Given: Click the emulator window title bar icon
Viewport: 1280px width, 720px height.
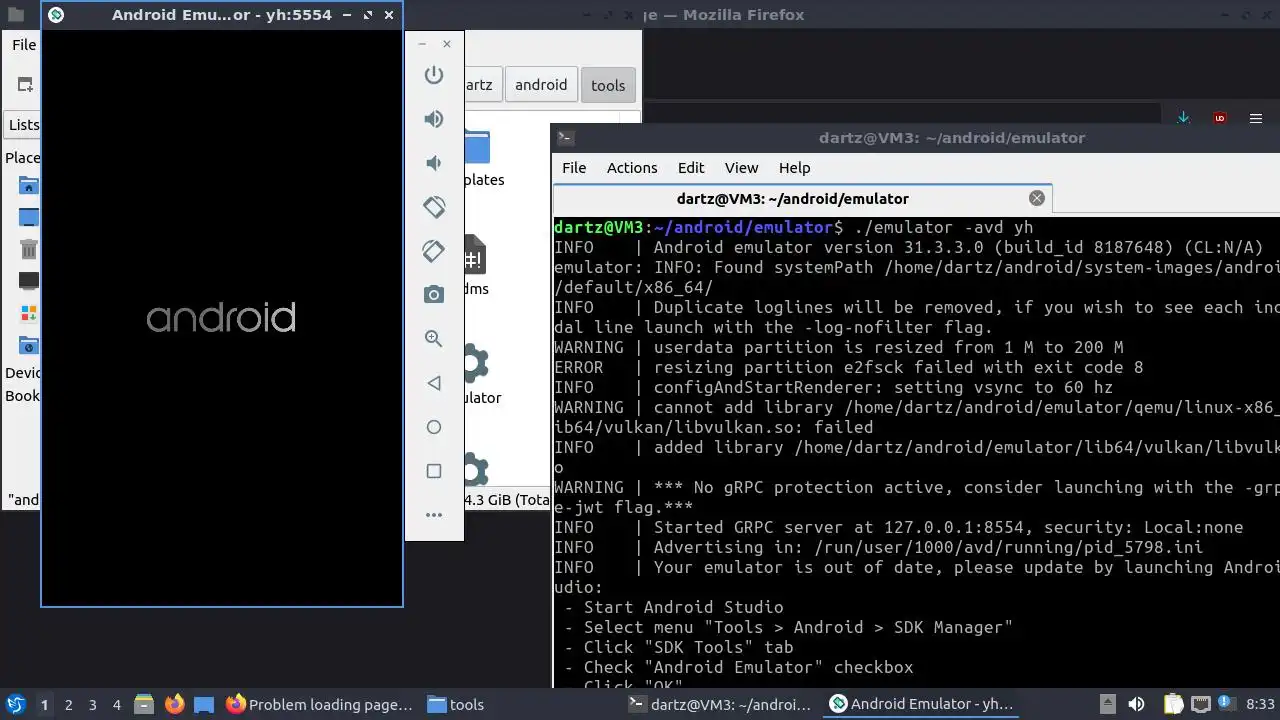Looking at the screenshot, I should point(56,14).
